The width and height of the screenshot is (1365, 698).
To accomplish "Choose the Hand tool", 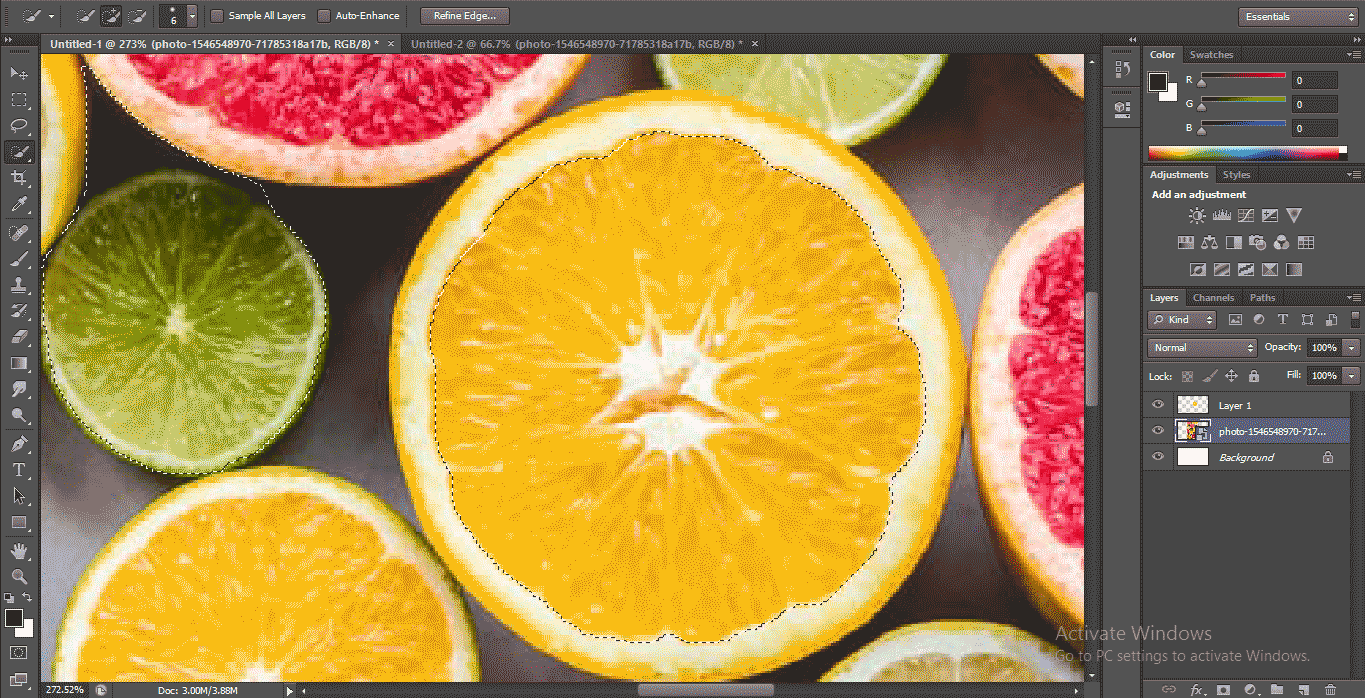I will 19,550.
